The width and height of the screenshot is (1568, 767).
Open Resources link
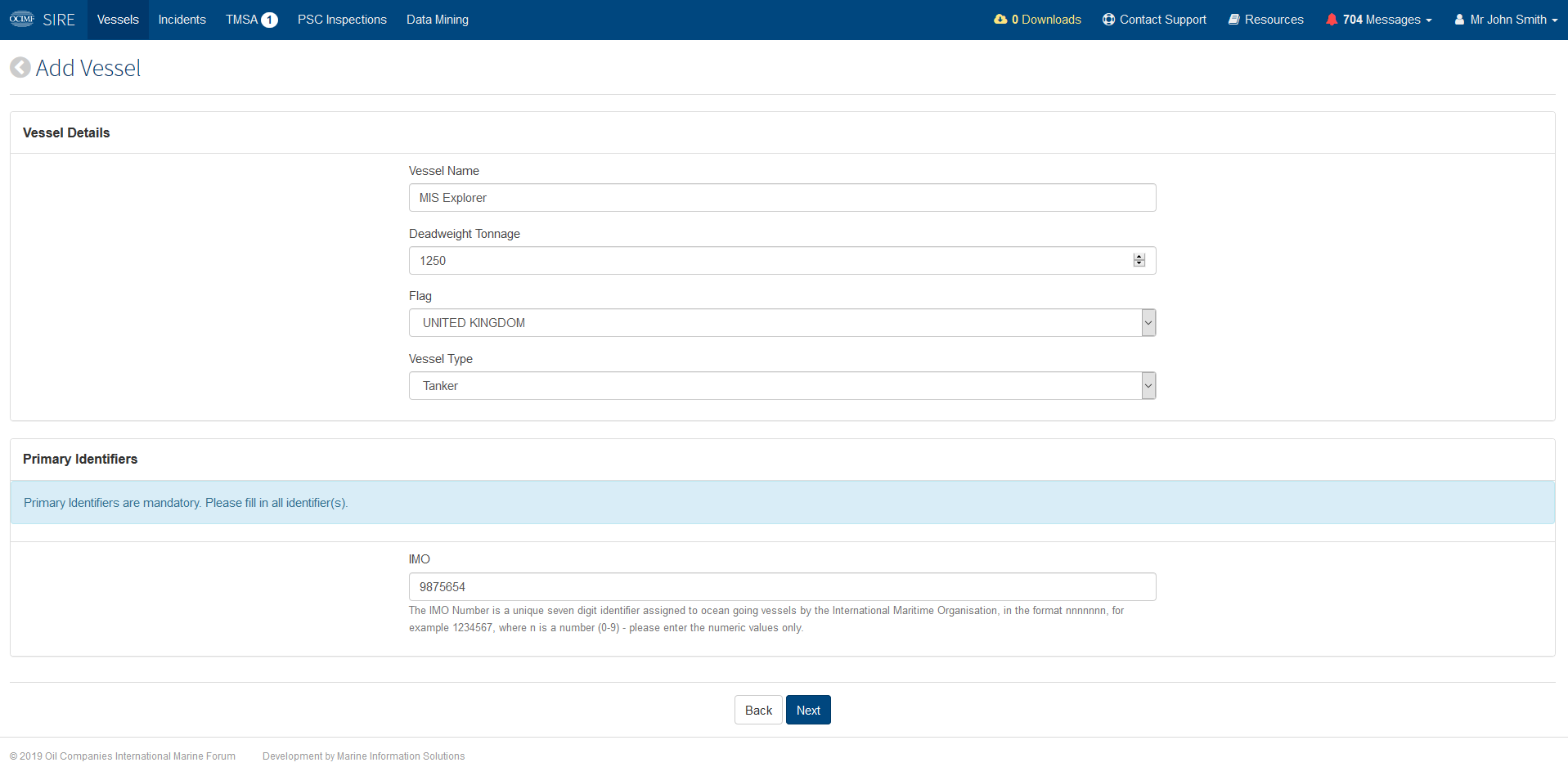pos(1266,20)
